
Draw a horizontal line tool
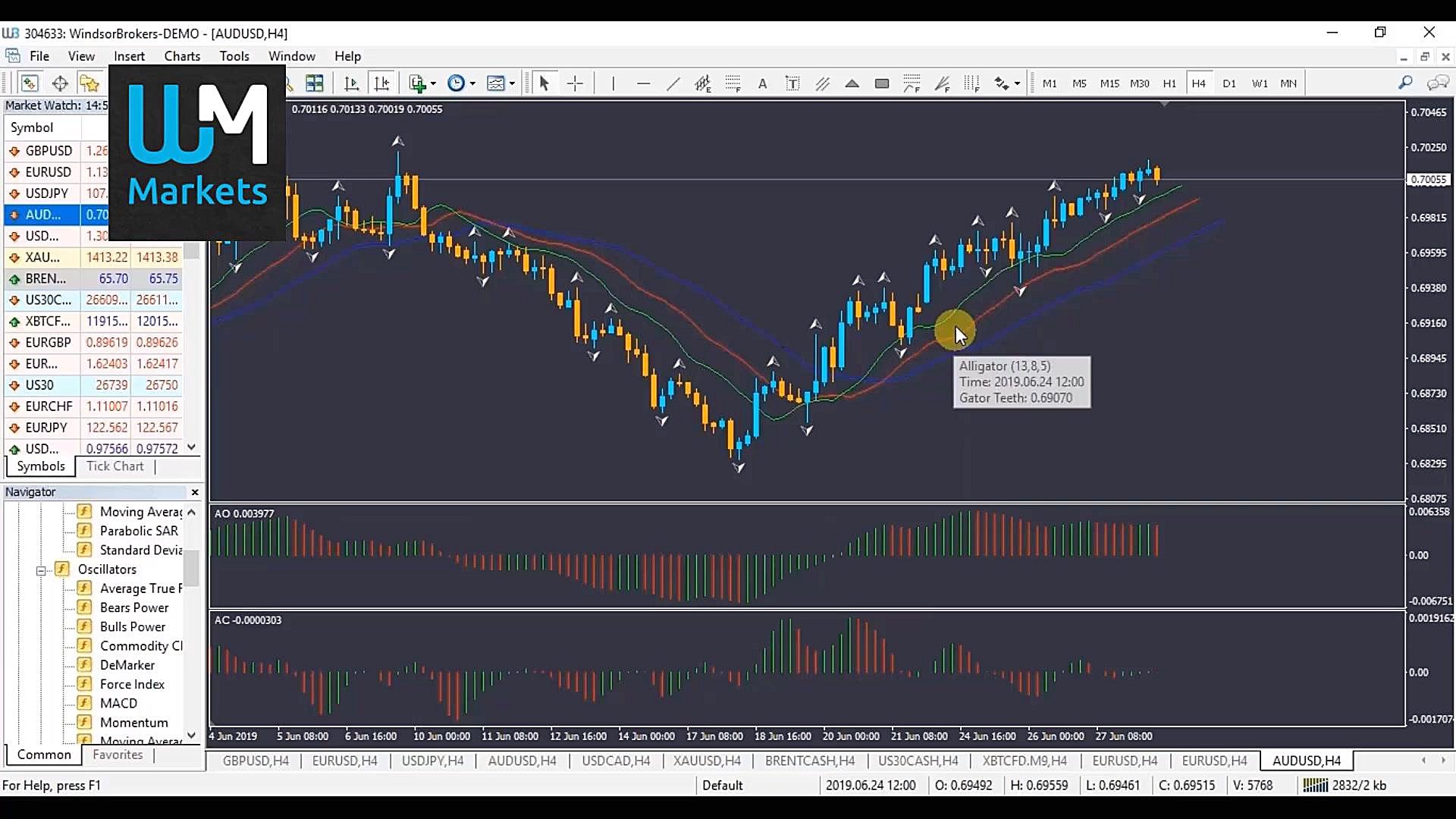click(x=643, y=83)
